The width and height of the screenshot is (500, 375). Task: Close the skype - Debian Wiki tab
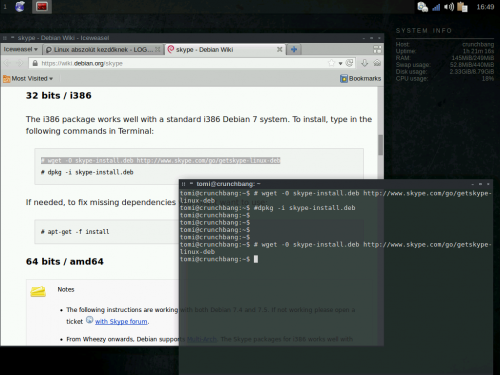[x=280, y=49]
